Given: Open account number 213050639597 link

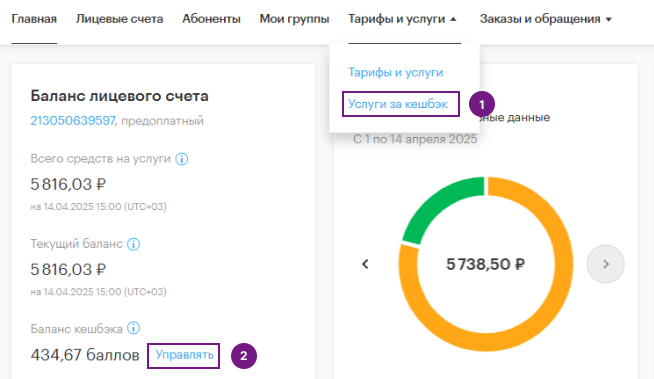Looking at the screenshot, I should [73, 121].
